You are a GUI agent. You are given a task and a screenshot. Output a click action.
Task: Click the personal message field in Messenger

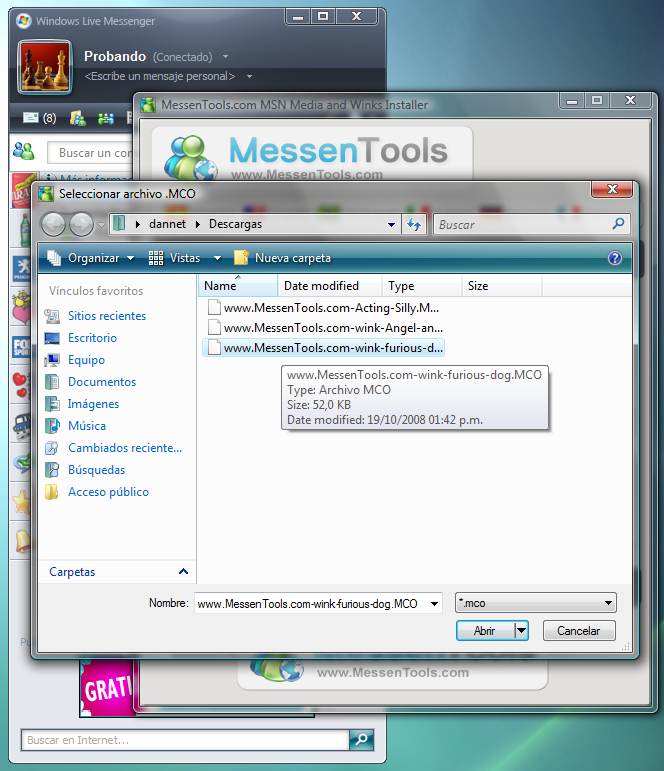(x=159, y=76)
